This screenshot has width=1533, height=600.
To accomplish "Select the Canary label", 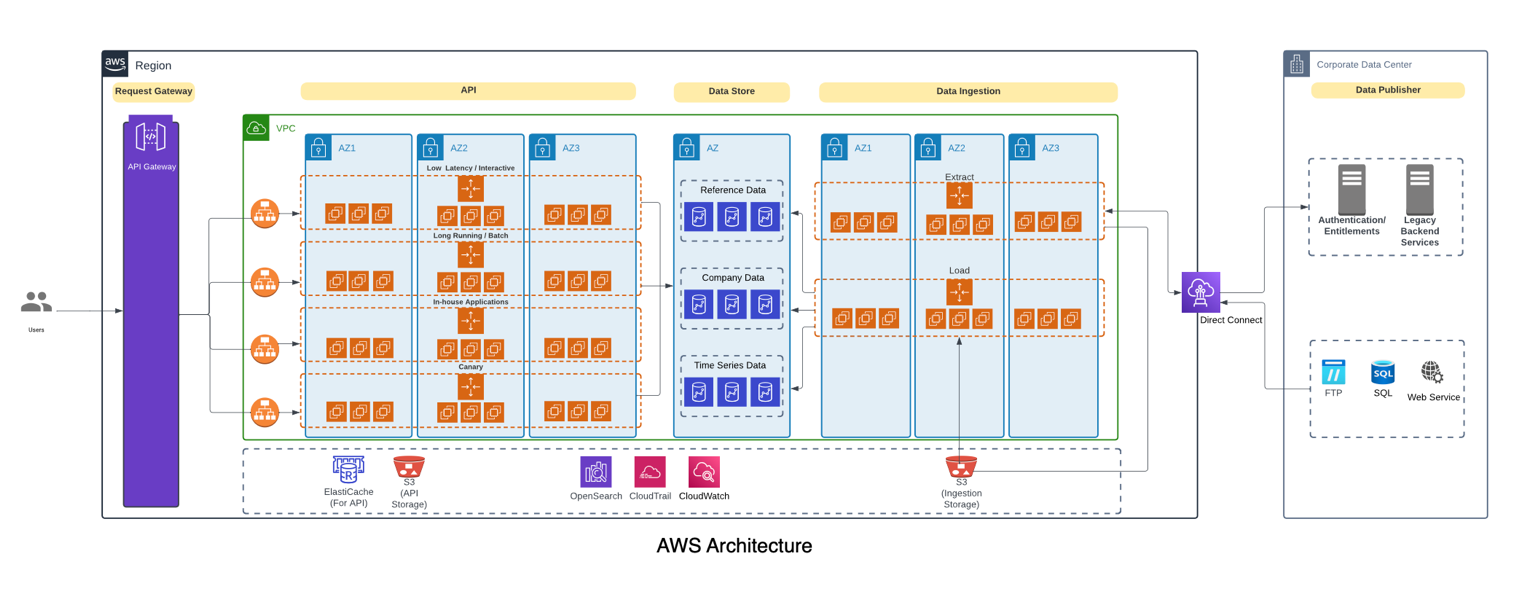I will pyautogui.click(x=471, y=367).
